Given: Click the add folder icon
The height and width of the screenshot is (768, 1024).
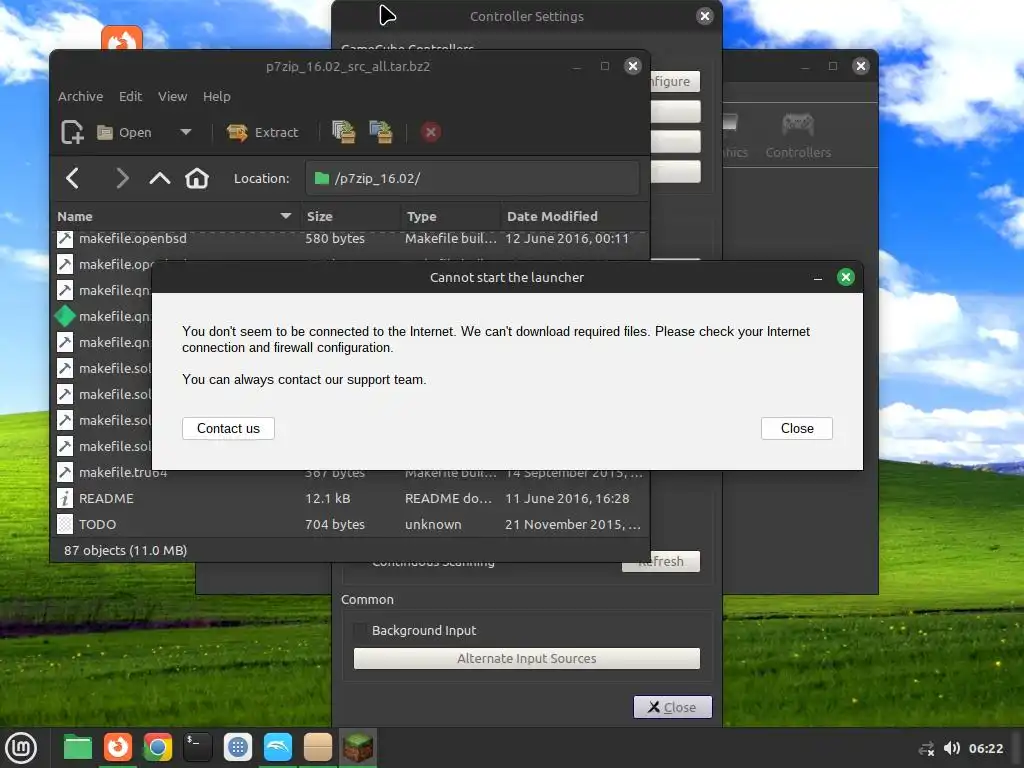Looking at the screenshot, I should [381, 132].
